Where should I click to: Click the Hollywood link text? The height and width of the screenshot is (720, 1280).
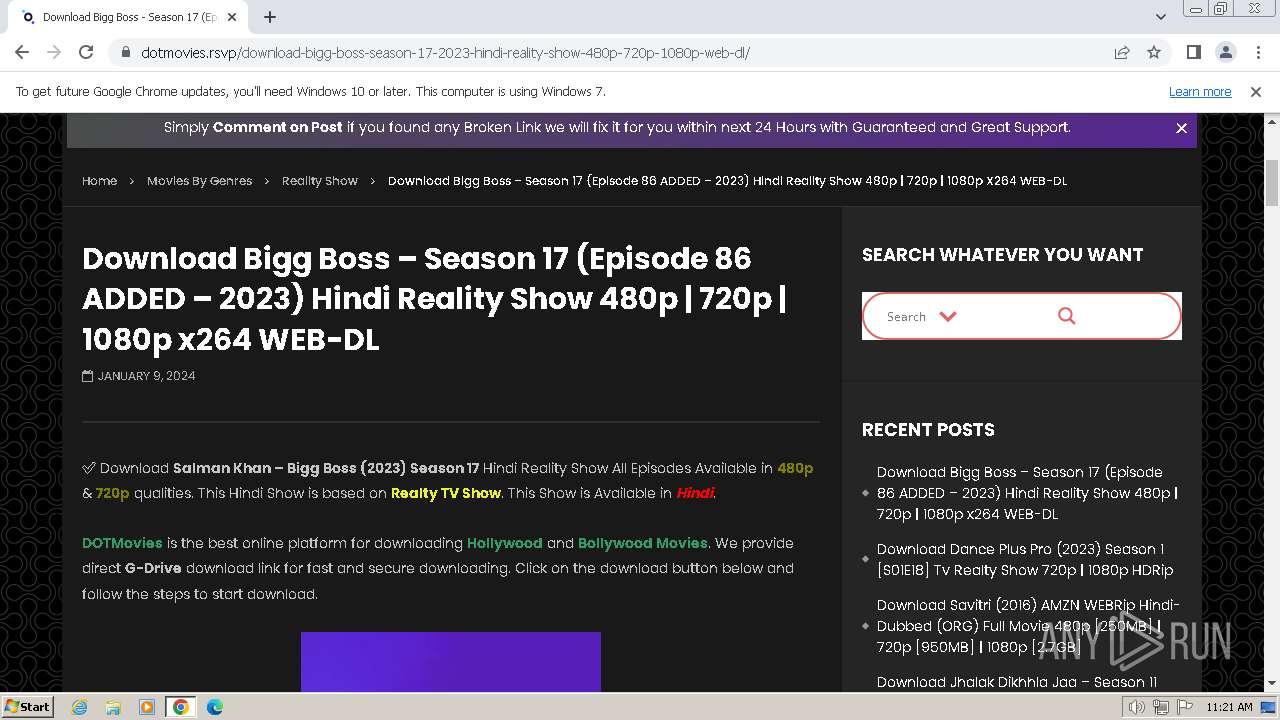[505, 543]
